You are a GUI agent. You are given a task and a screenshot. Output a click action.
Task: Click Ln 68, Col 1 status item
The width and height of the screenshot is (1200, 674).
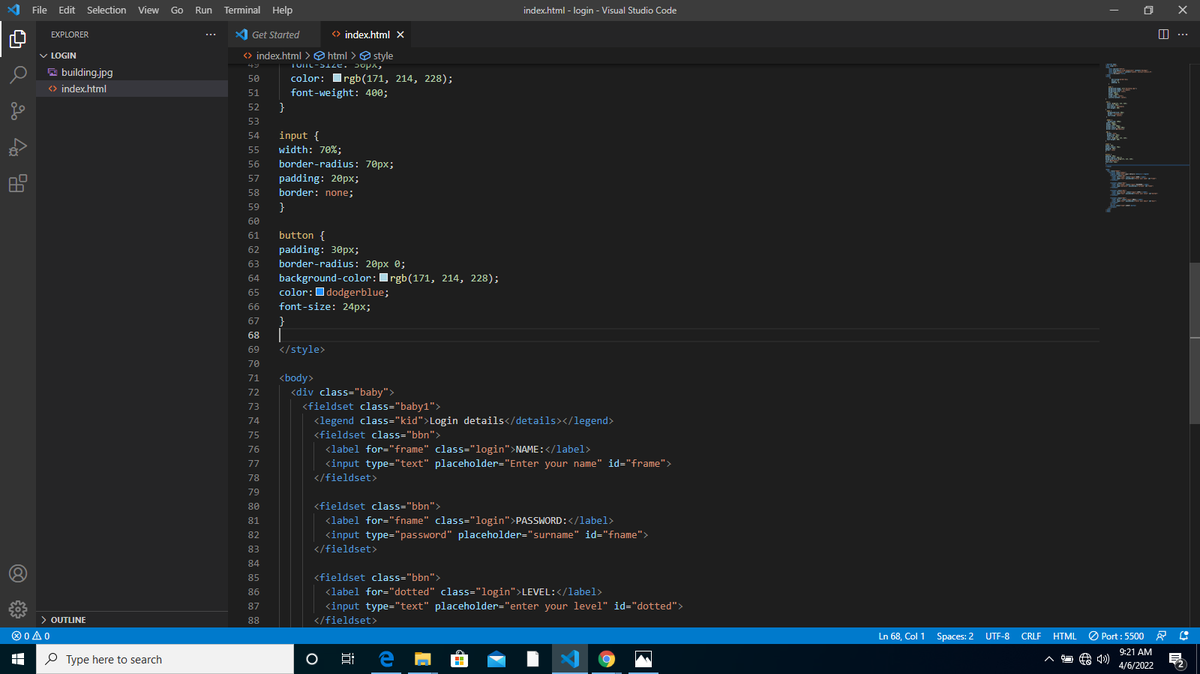tap(901, 636)
